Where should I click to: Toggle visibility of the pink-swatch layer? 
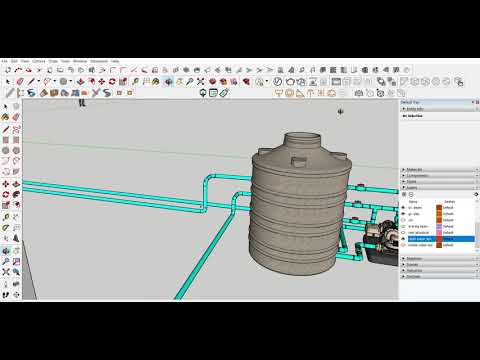pyautogui.click(x=403, y=233)
